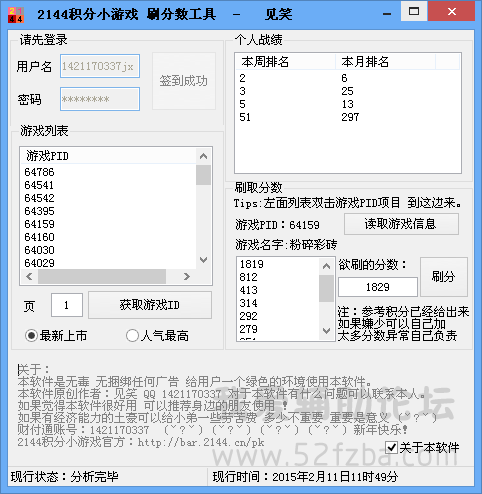The image size is (482, 494).
Task: Click the 签到成功 button
Action: (184, 81)
